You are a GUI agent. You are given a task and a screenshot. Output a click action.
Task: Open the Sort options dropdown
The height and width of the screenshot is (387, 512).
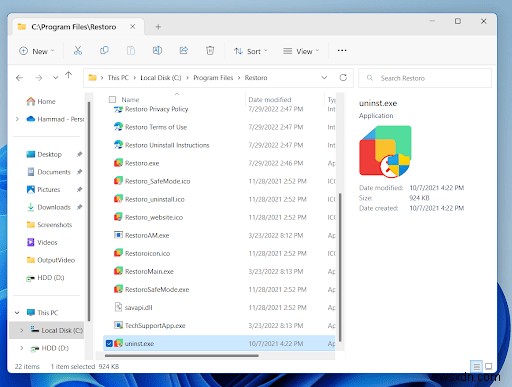(x=251, y=51)
